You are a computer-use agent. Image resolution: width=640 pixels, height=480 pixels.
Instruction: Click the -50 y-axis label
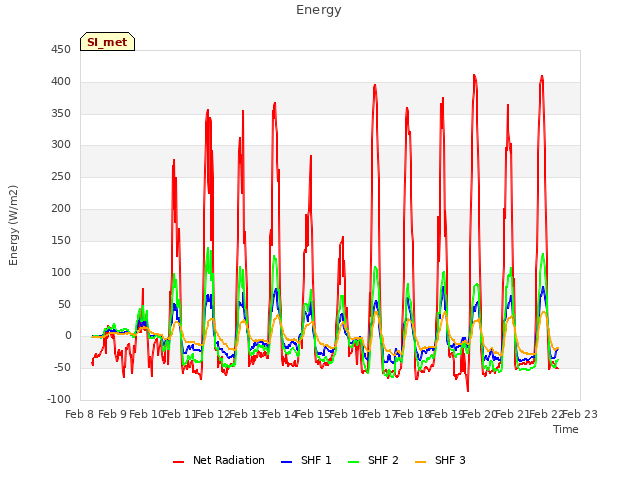coord(62,368)
